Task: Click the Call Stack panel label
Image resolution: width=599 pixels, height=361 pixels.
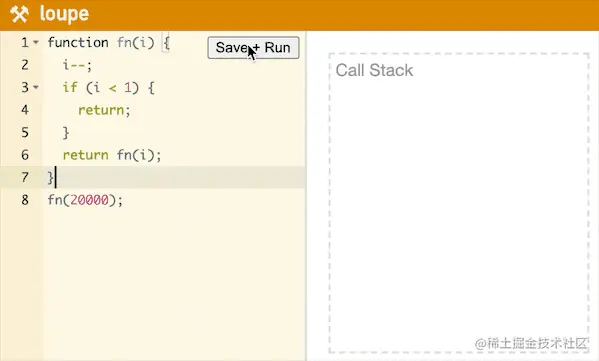Action: pos(374,70)
